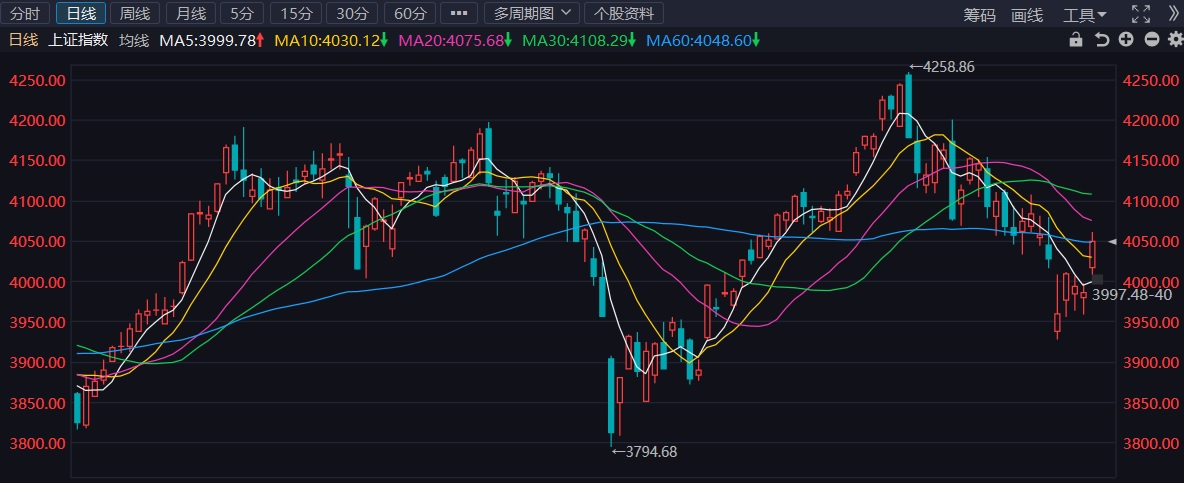
Task: Open more periods with the ellipsis button
Action: tap(459, 14)
